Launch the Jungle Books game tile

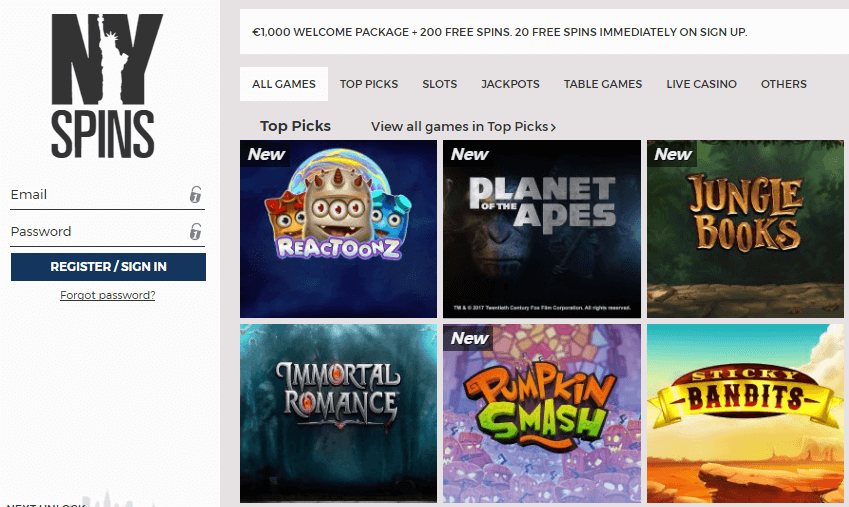(x=745, y=229)
